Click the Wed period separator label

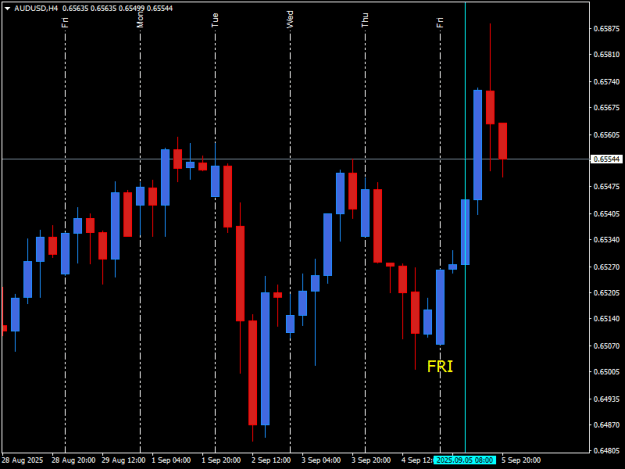click(290, 19)
